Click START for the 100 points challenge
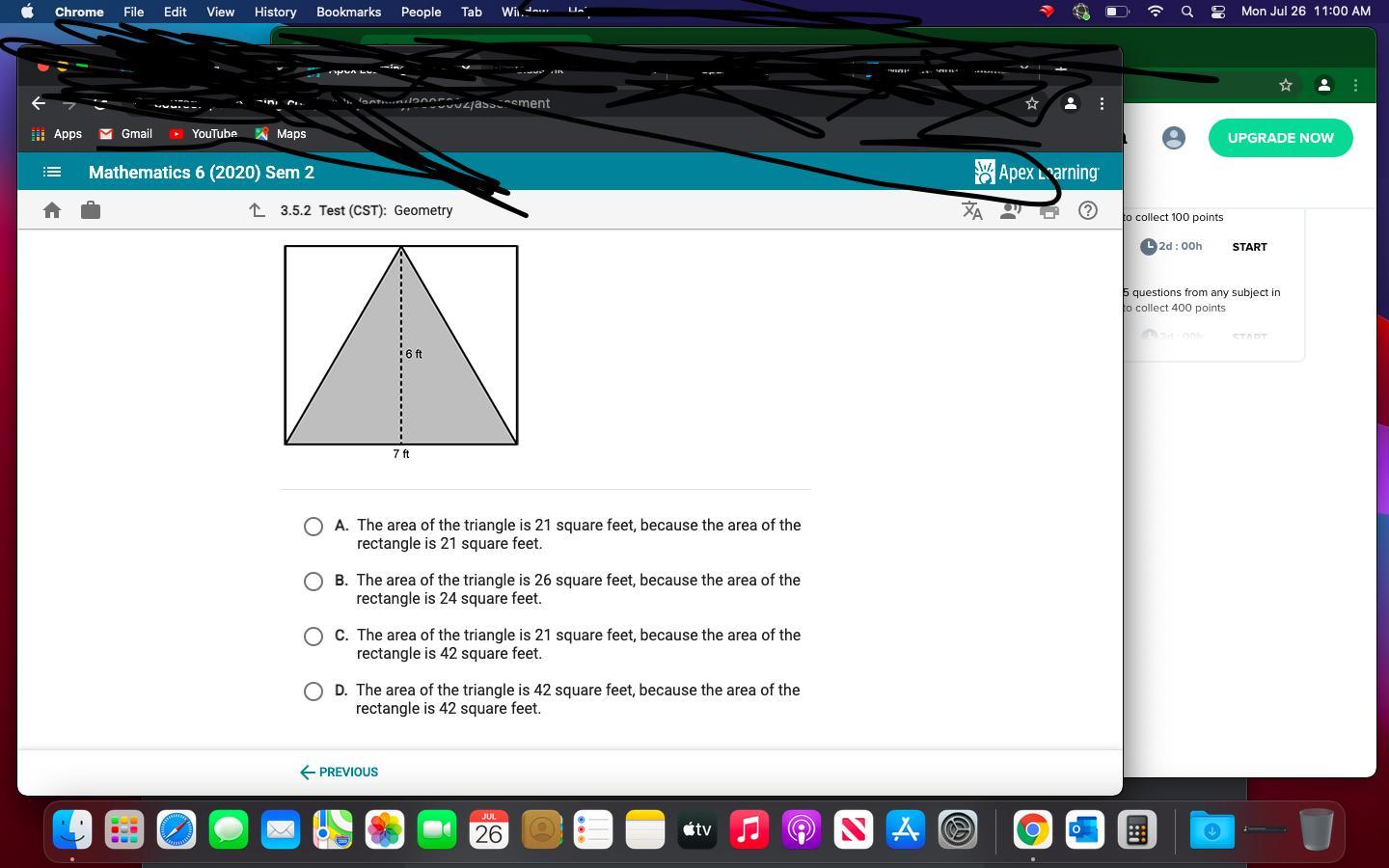This screenshot has height=868, width=1389. tap(1249, 247)
